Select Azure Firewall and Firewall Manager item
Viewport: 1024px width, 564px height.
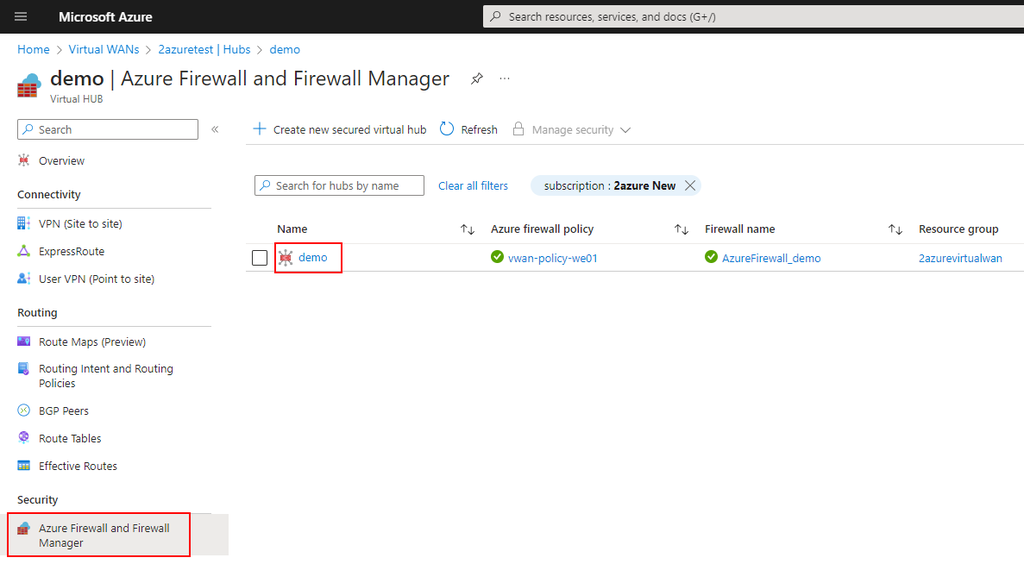(x=104, y=535)
